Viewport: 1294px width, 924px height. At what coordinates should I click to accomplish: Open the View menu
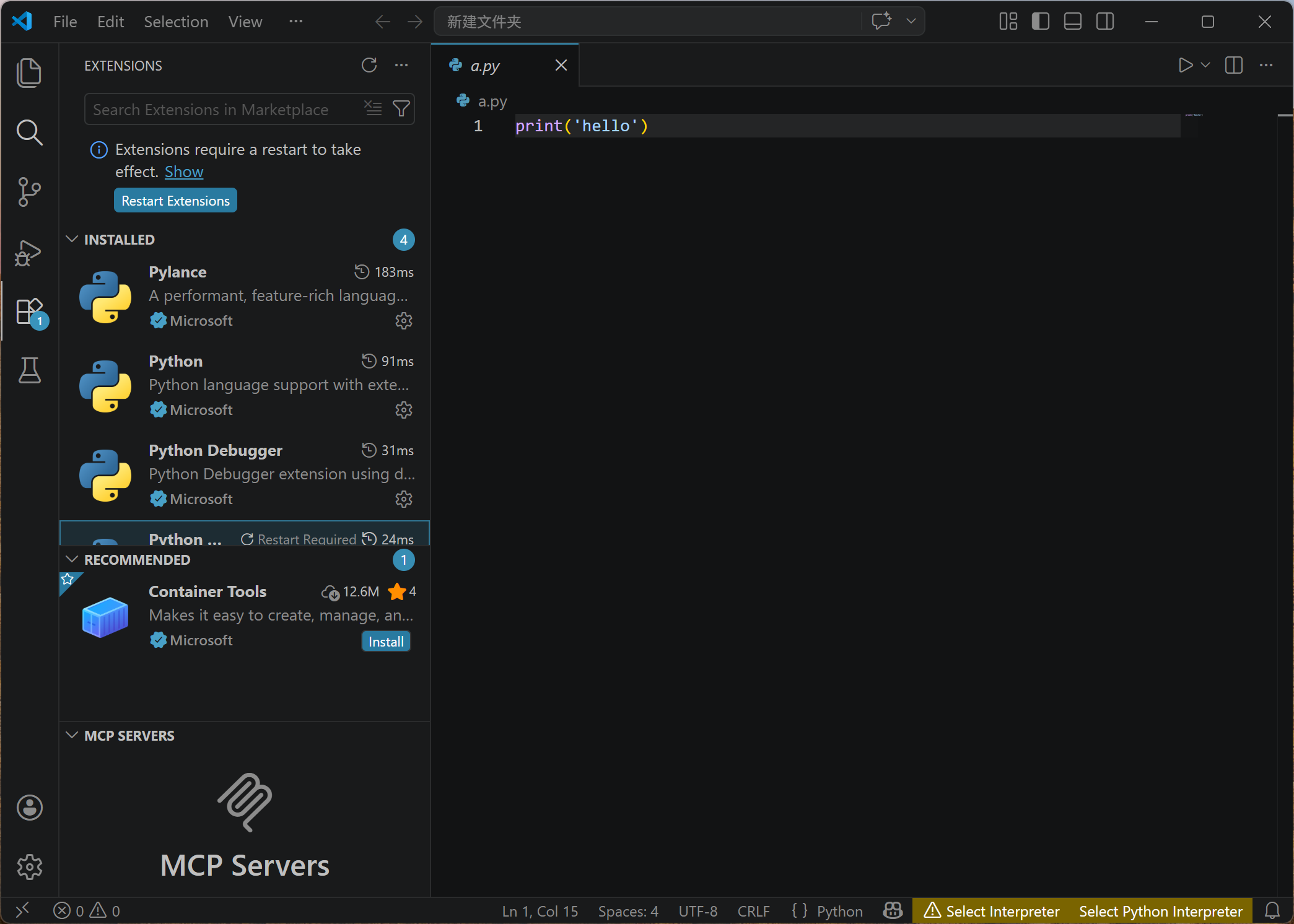click(x=245, y=22)
